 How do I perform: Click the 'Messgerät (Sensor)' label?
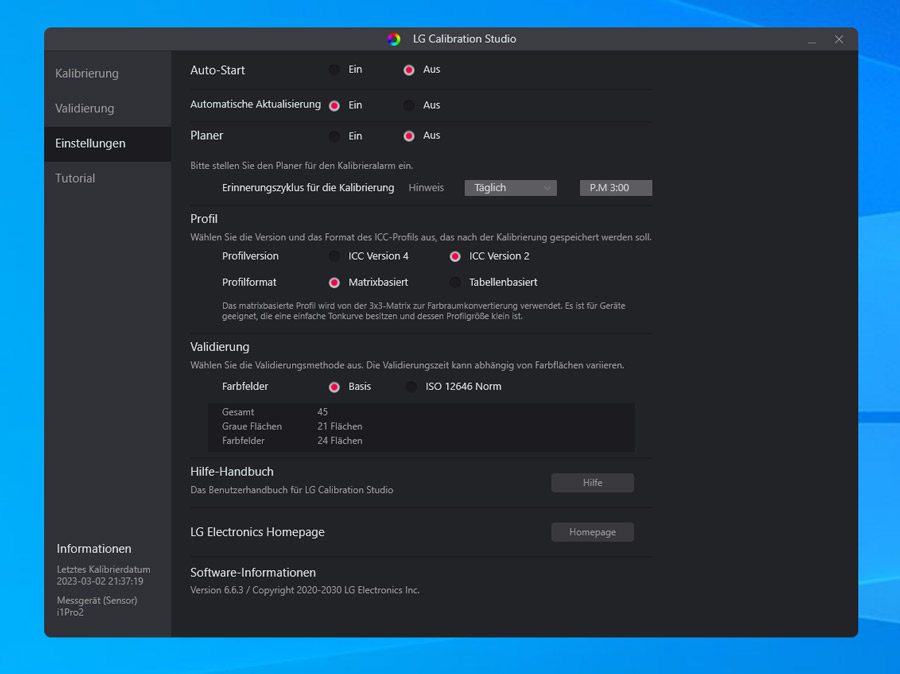97,601
